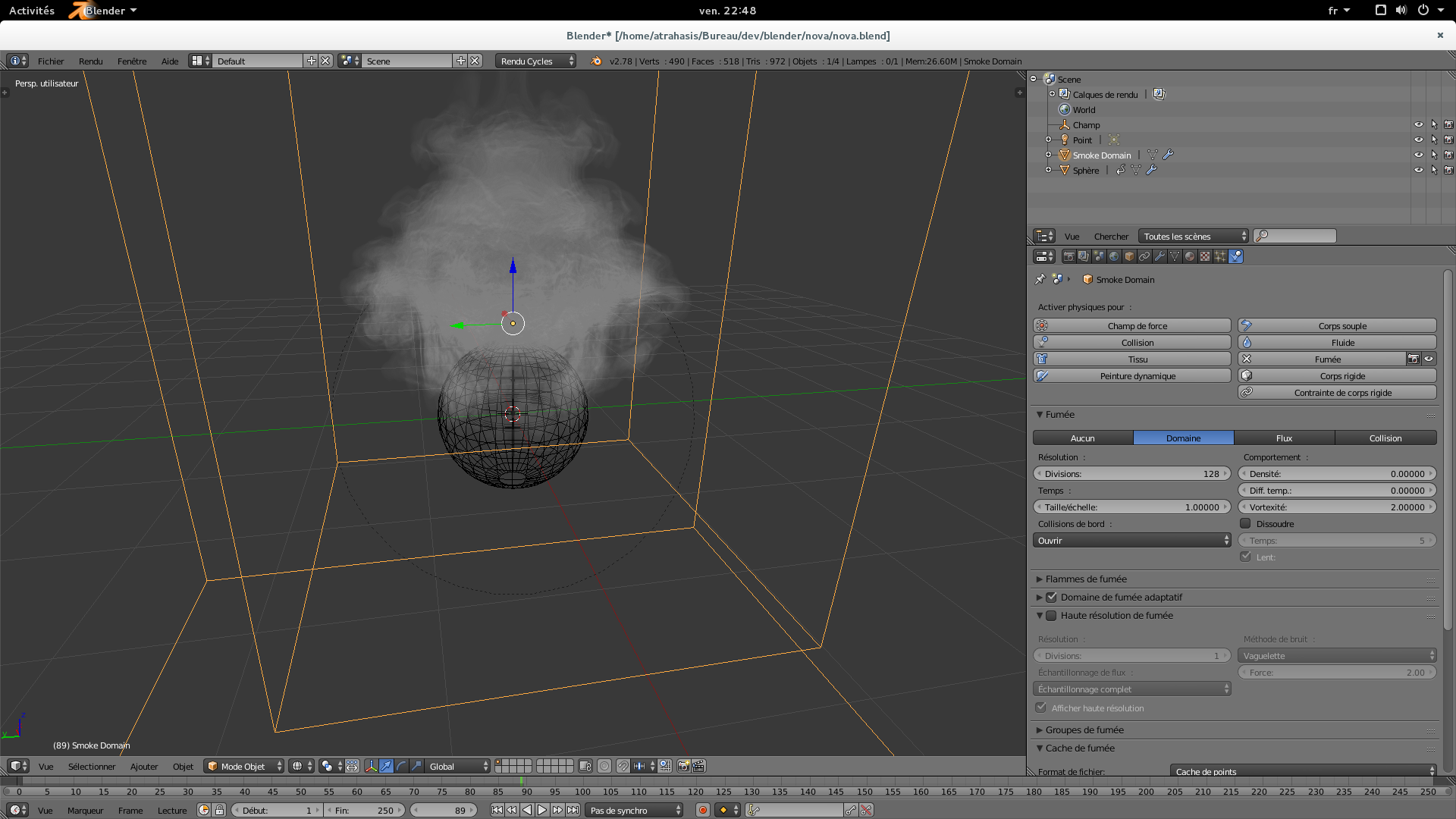Image resolution: width=1456 pixels, height=819 pixels.
Task: Open the Aide menu
Action: (170, 61)
